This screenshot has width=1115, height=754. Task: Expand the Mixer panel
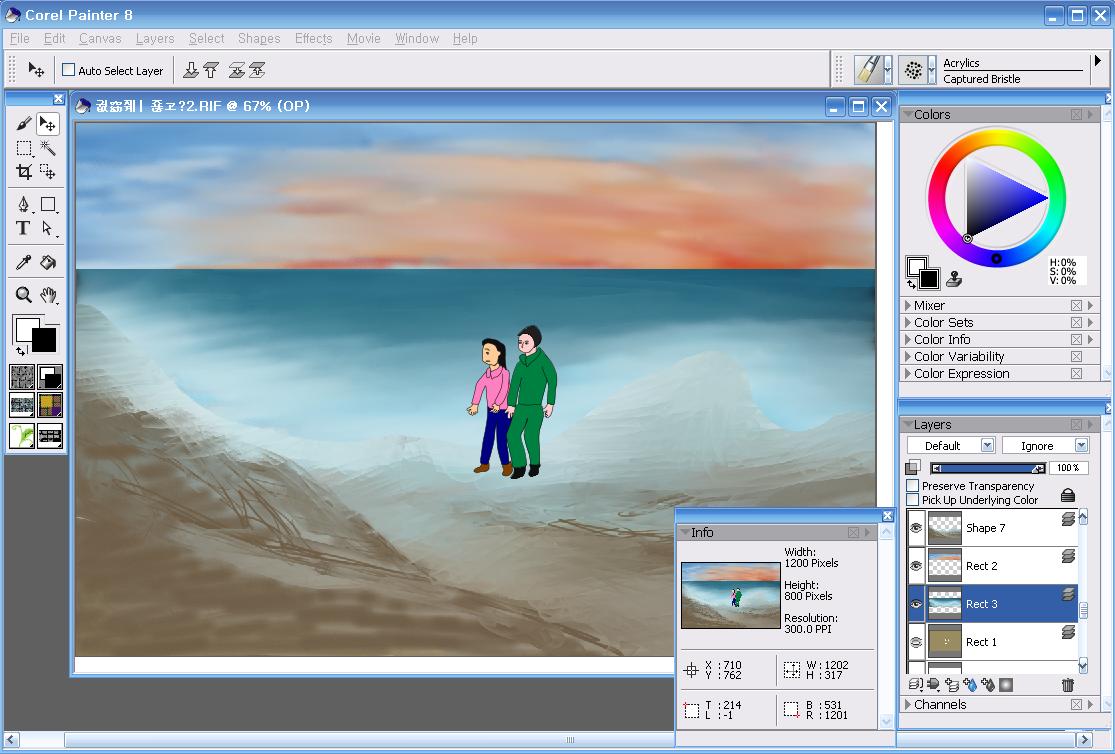coord(929,306)
